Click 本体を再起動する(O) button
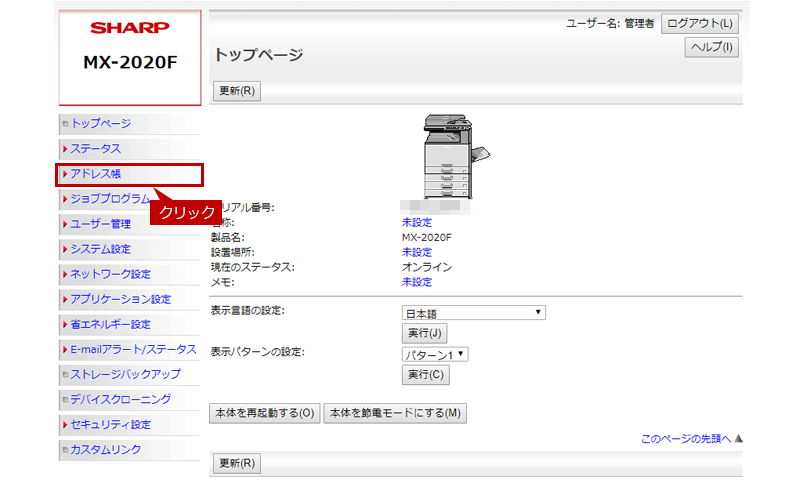 (265, 413)
